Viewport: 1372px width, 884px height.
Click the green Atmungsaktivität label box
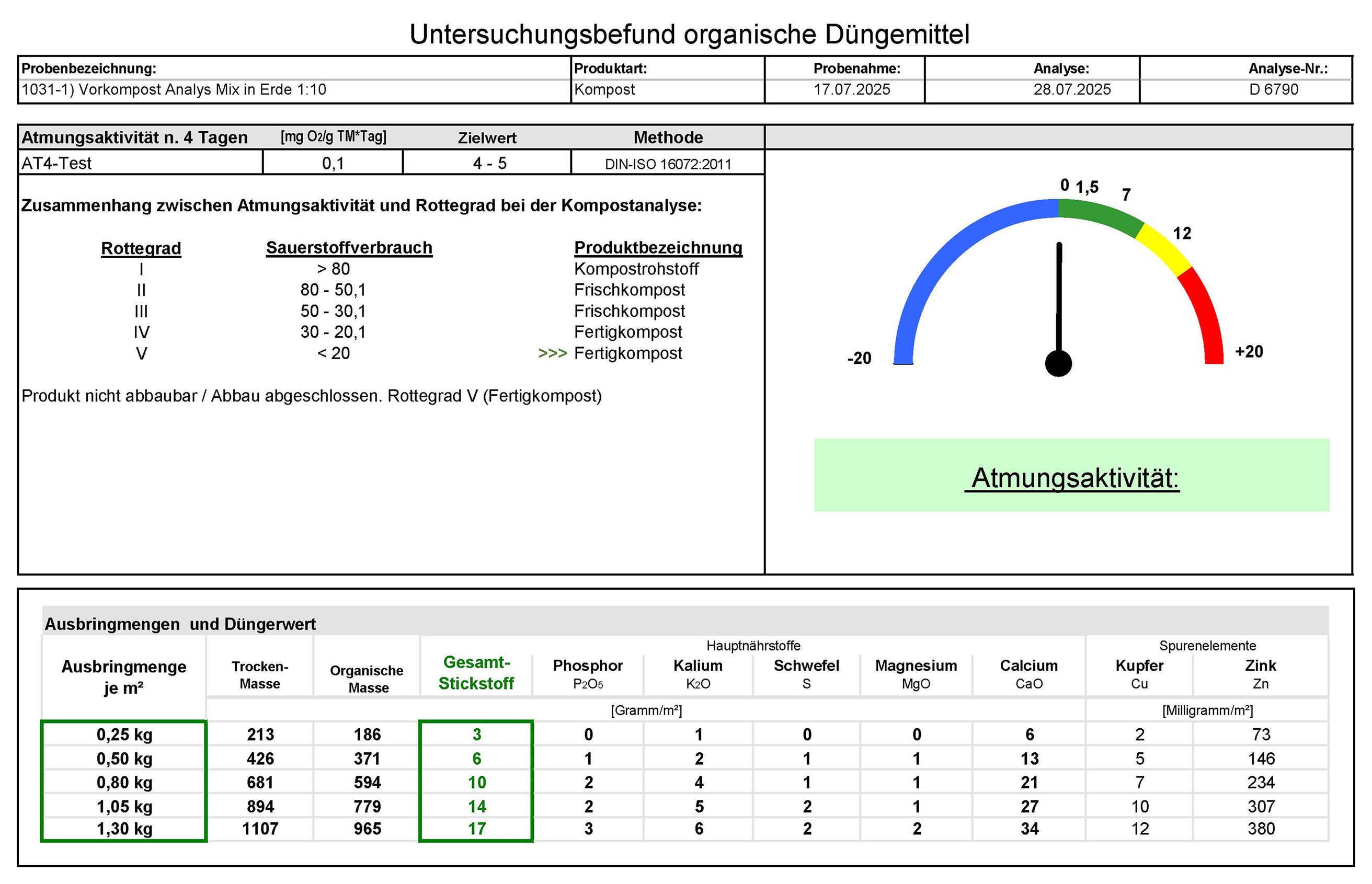click(1071, 475)
